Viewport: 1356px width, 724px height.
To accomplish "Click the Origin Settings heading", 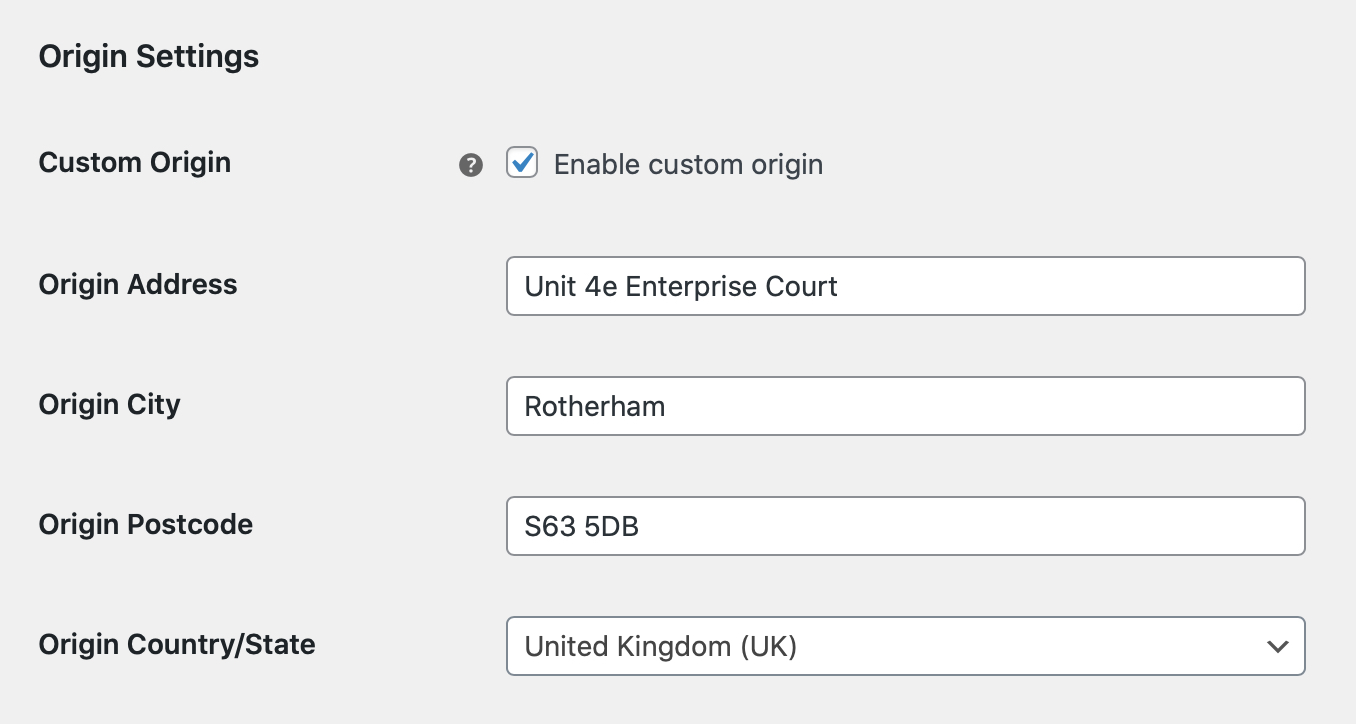I will (148, 57).
